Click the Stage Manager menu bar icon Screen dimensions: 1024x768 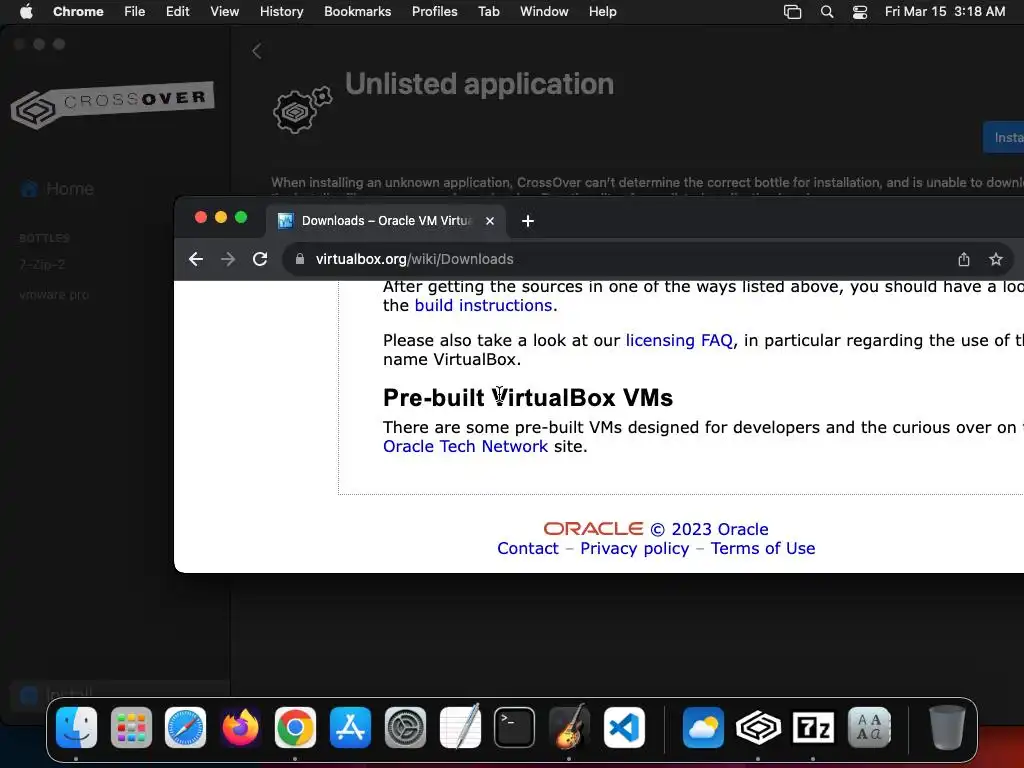coord(792,11)
